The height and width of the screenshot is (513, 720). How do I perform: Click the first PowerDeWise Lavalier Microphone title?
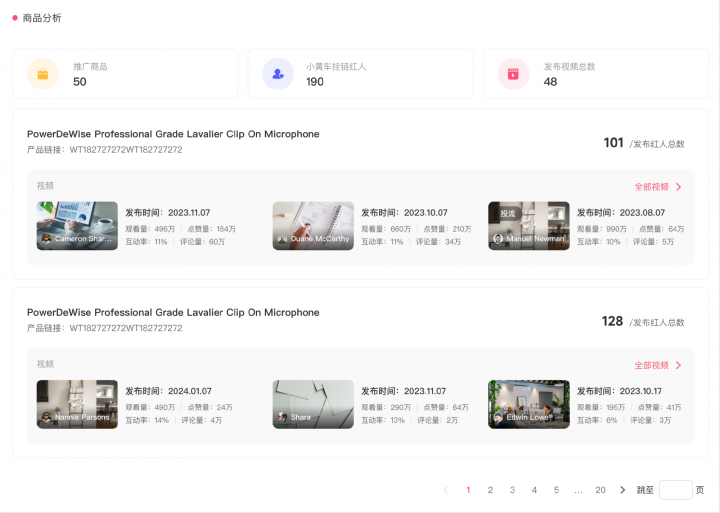click(173, 134)
